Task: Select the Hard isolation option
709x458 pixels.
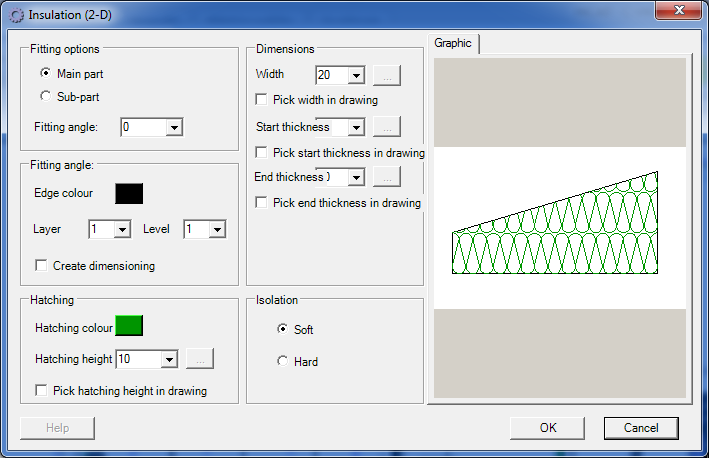Action: [283, 361]
